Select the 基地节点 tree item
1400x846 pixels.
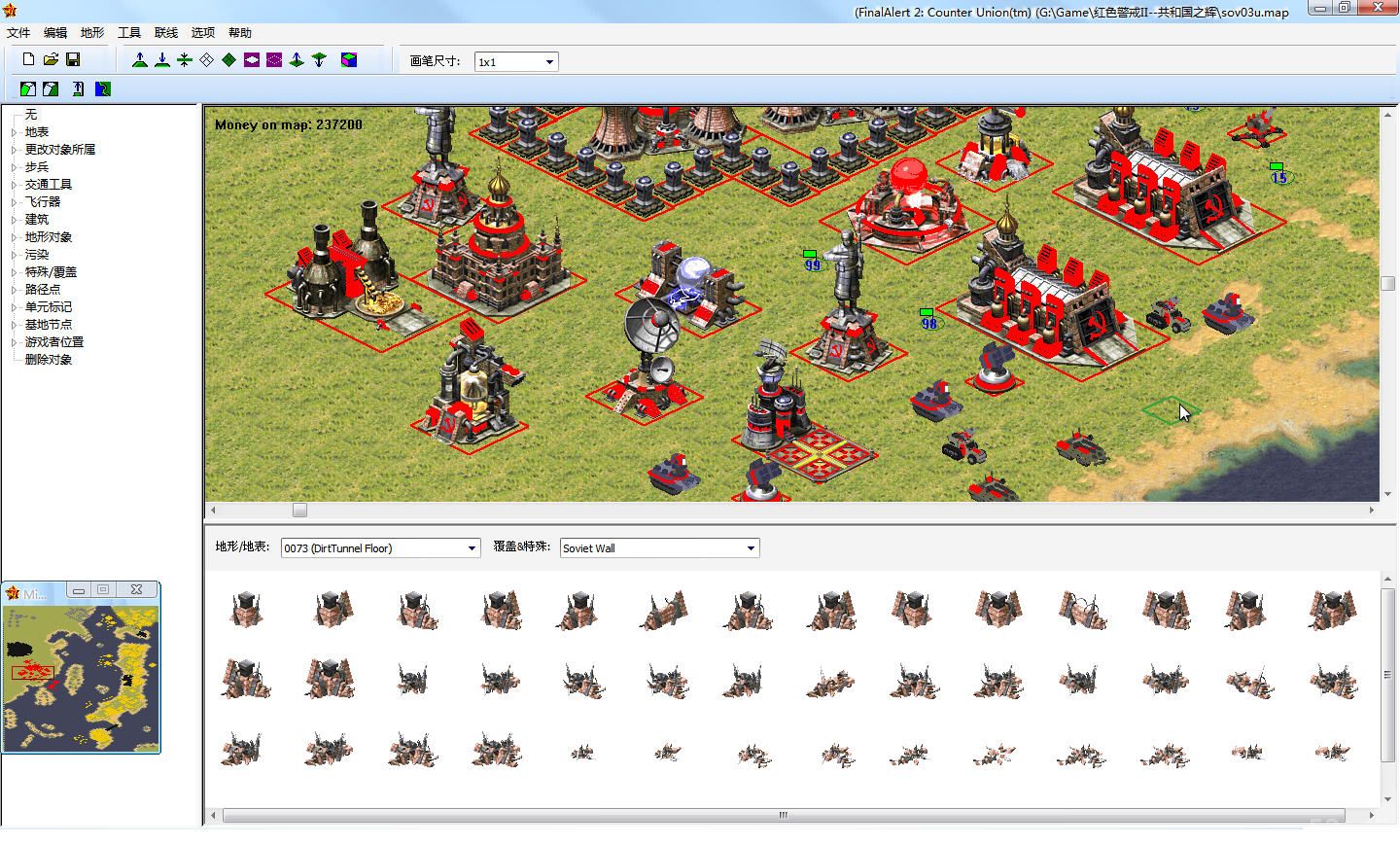(x=49, y=325)
